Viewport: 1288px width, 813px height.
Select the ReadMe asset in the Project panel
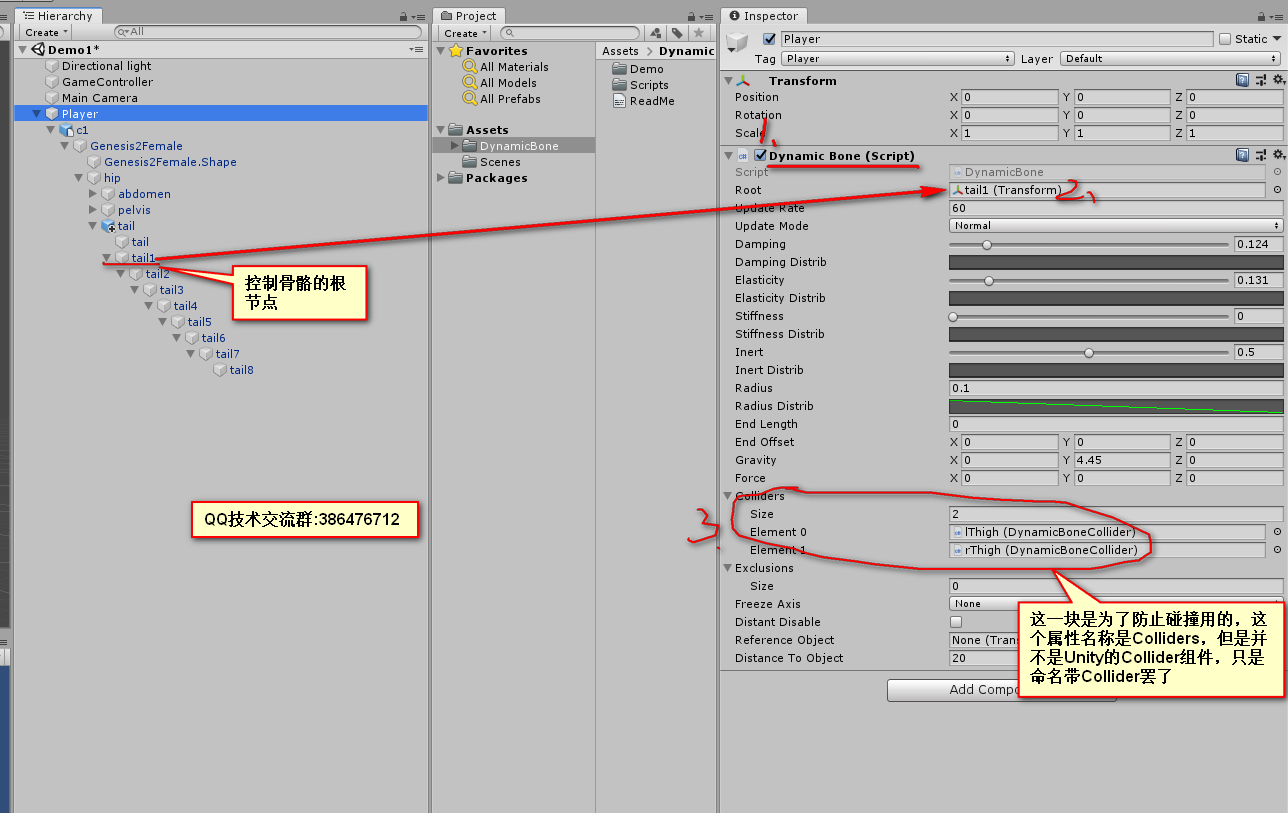(651, 100)
